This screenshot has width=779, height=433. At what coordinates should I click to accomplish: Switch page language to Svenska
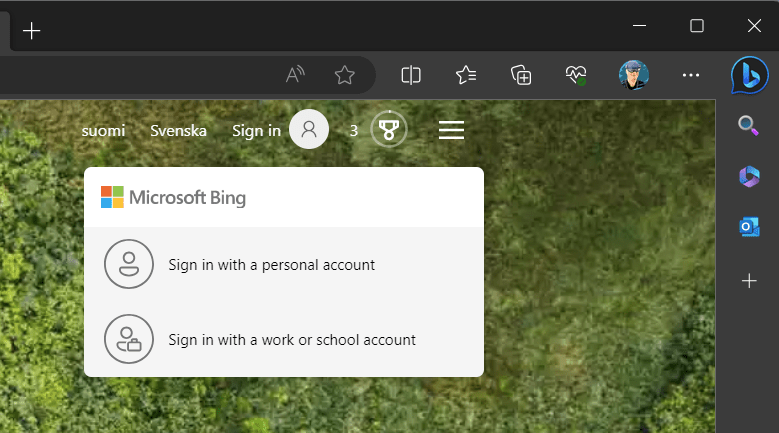(x=178, y=130)
